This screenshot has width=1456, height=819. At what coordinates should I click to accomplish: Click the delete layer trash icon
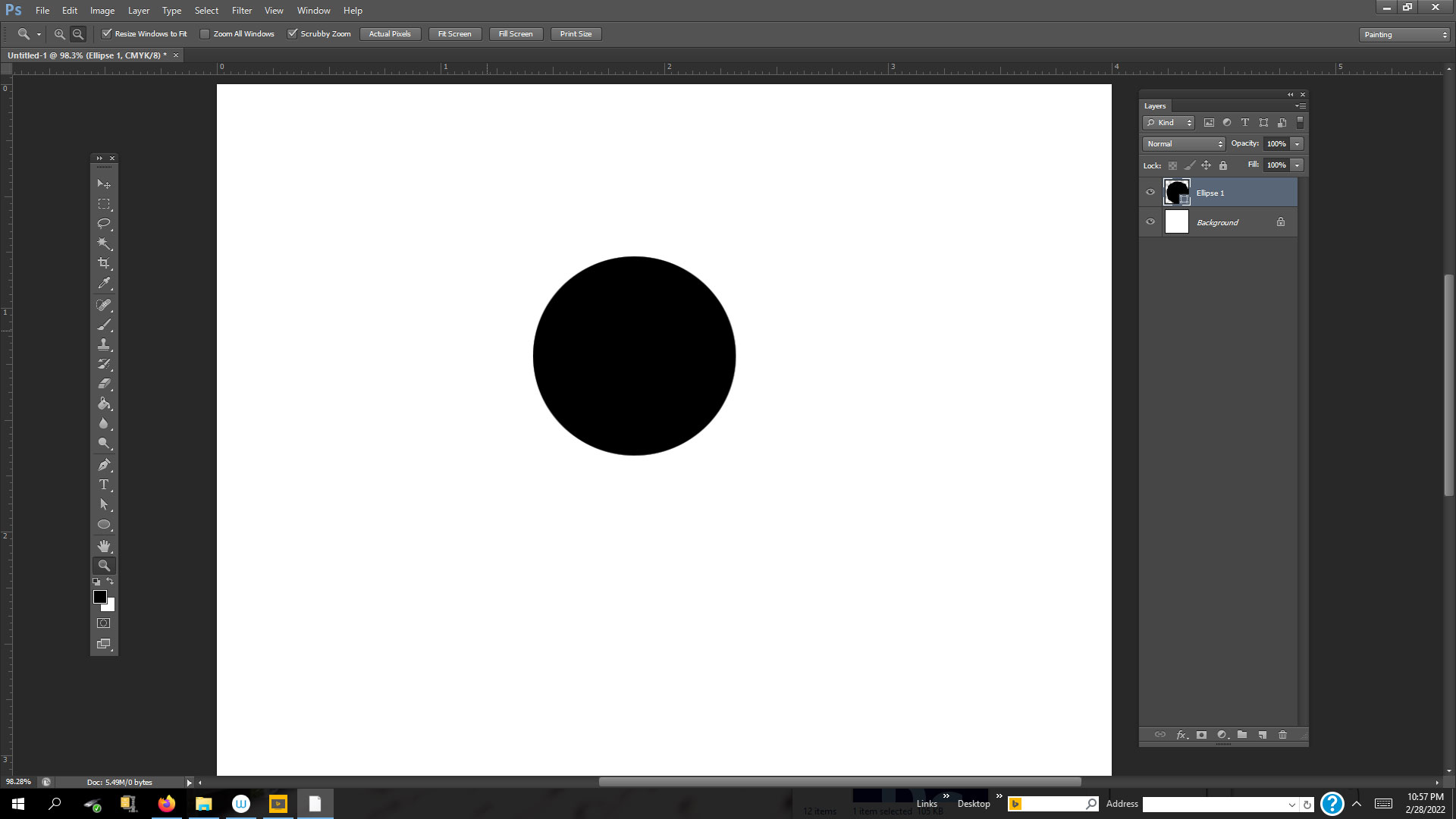(1282, 735)
